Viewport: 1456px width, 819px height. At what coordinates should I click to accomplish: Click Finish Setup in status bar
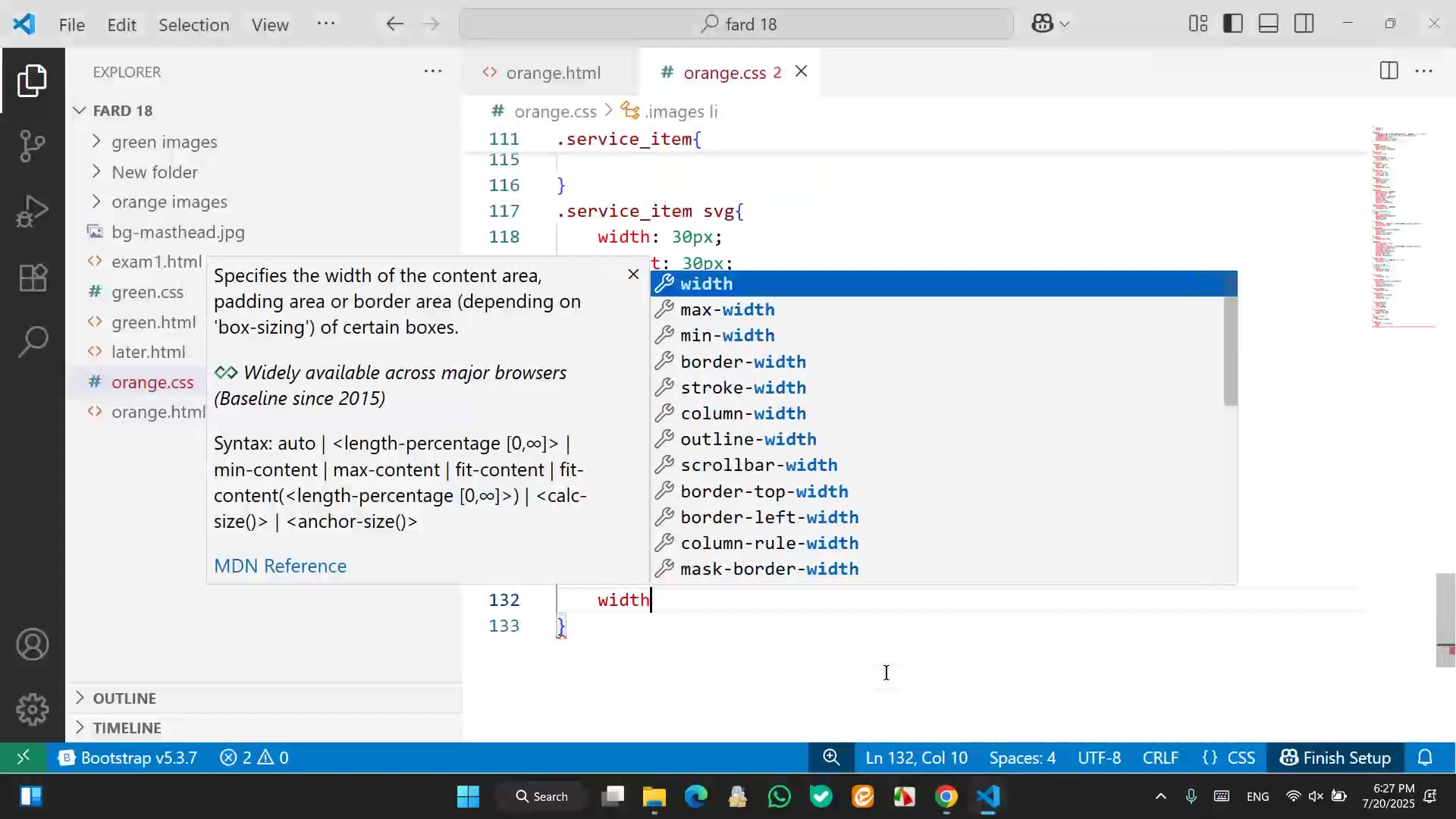tap(1335, 758)
